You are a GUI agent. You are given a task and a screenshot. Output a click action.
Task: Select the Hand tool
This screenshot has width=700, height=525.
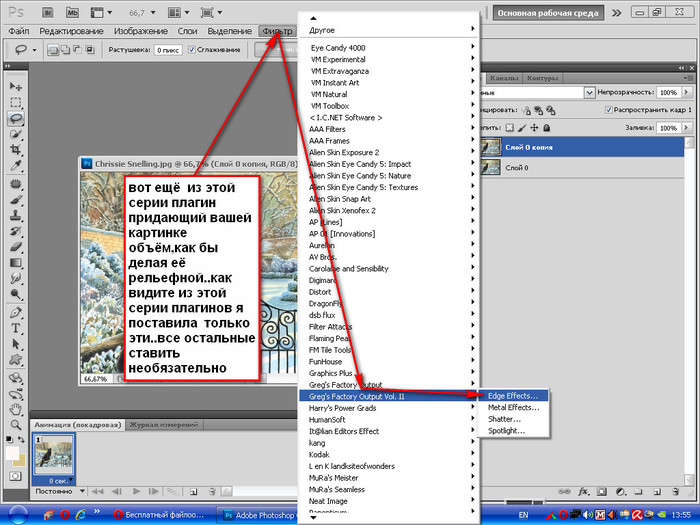click(x=16, y=409)
